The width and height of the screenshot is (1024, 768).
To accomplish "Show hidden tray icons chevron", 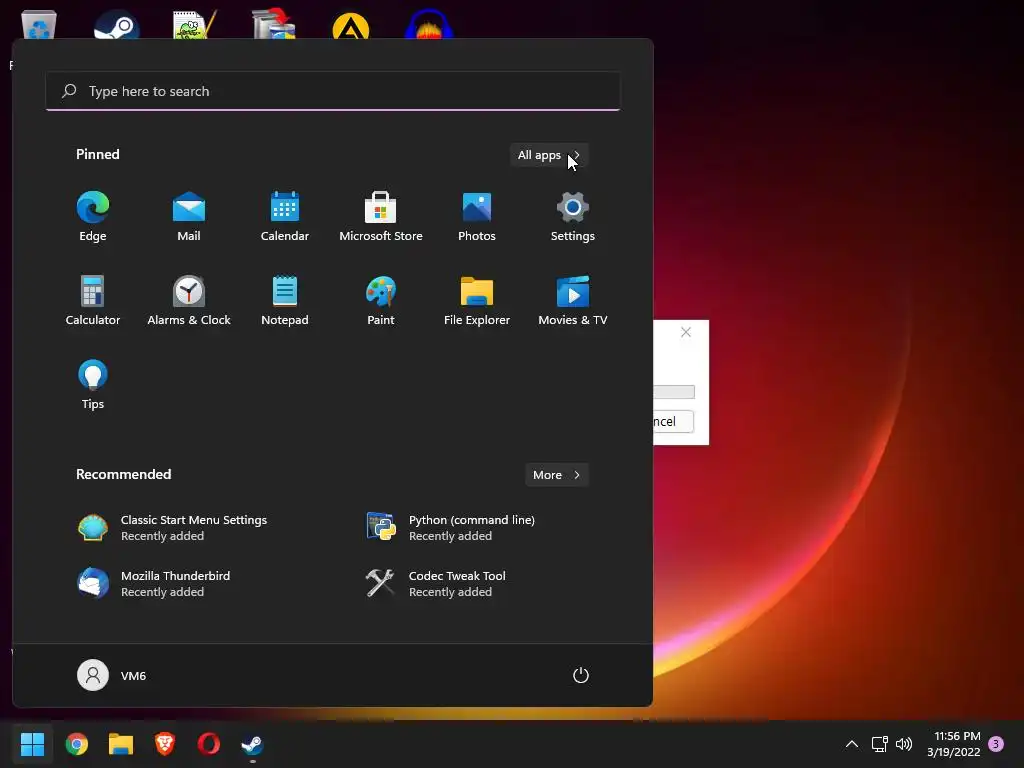I will click(852, 744).
